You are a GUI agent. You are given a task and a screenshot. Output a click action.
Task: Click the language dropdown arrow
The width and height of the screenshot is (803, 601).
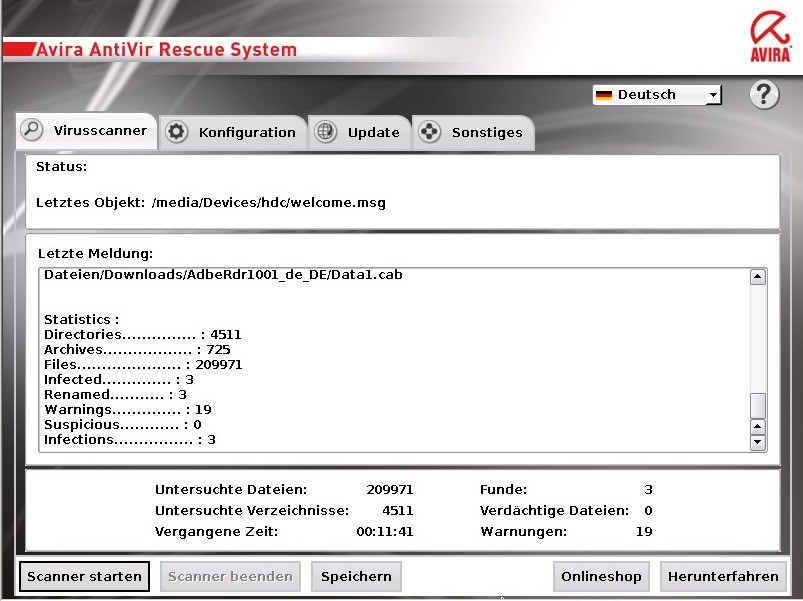713,95
